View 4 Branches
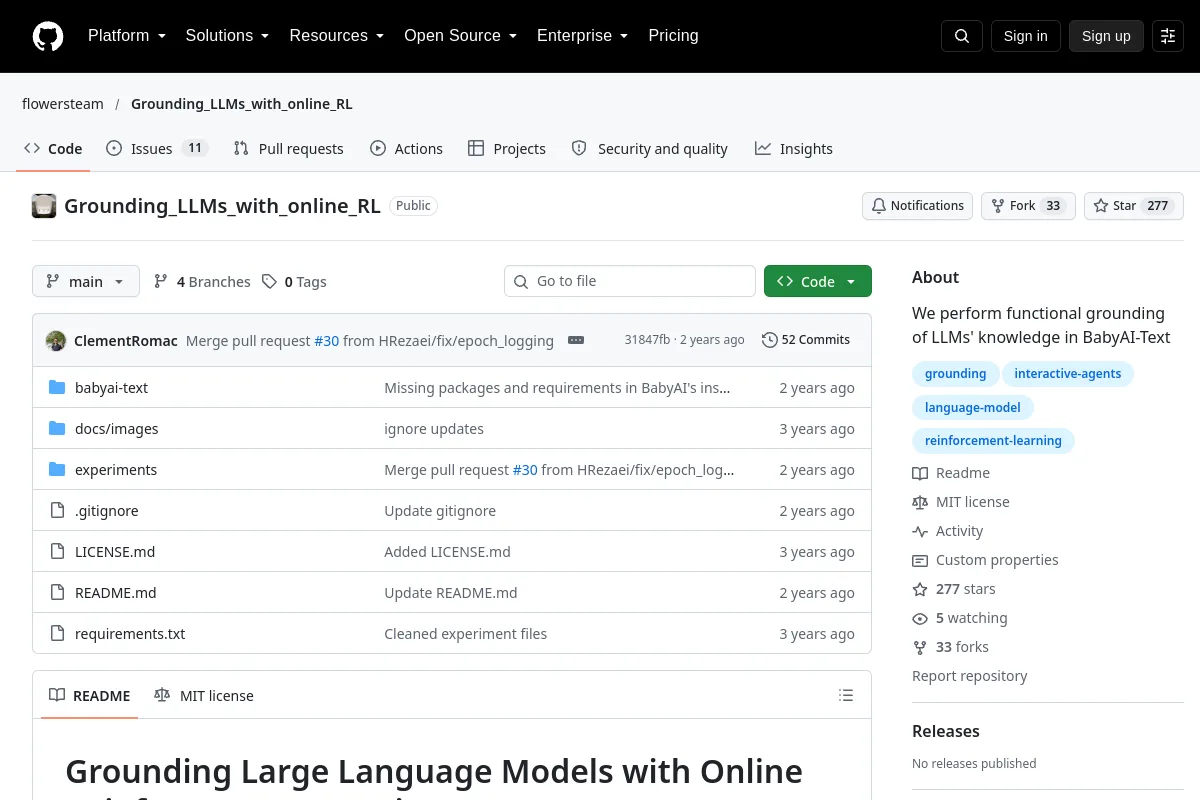The image size is (1200, 800). click(x=202, y=282)
